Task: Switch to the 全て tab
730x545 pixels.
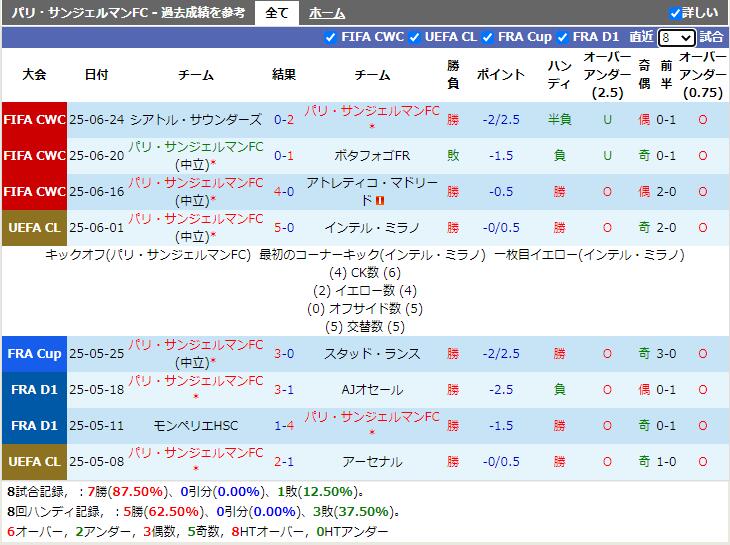Action: 277,13
